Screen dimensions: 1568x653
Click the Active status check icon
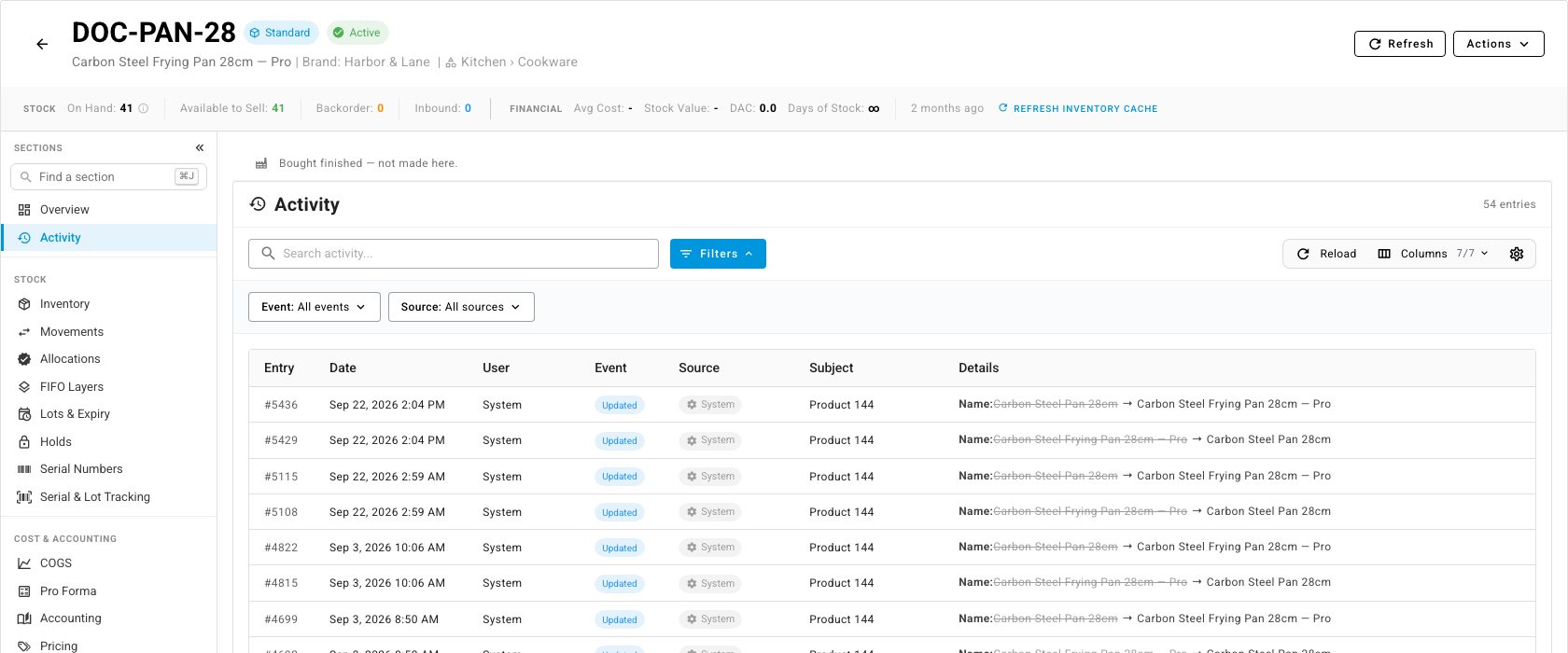(x=339, y=33)
